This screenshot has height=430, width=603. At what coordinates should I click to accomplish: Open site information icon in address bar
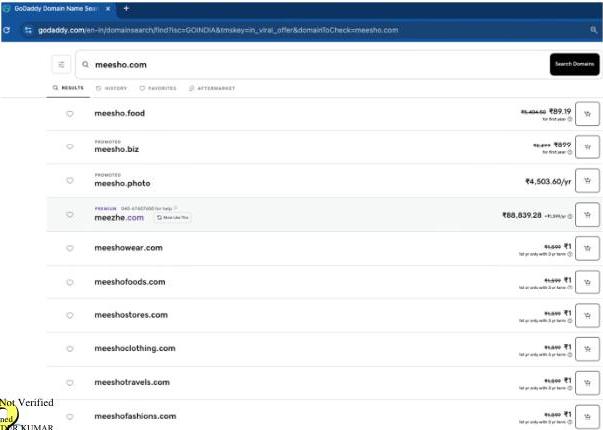pos(28,30)
